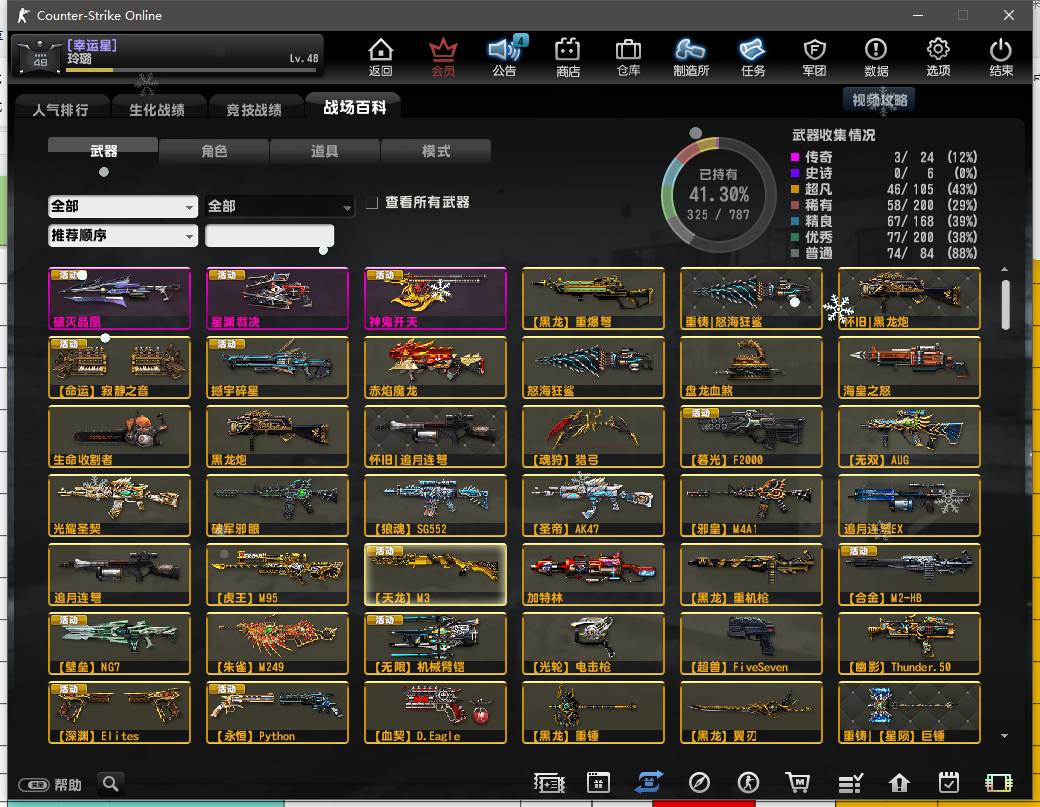Image resolution: width=1040 pixels, height=807 pixels.
Task: Select the 角色 sub-tab
Action: tap(214, 151)
